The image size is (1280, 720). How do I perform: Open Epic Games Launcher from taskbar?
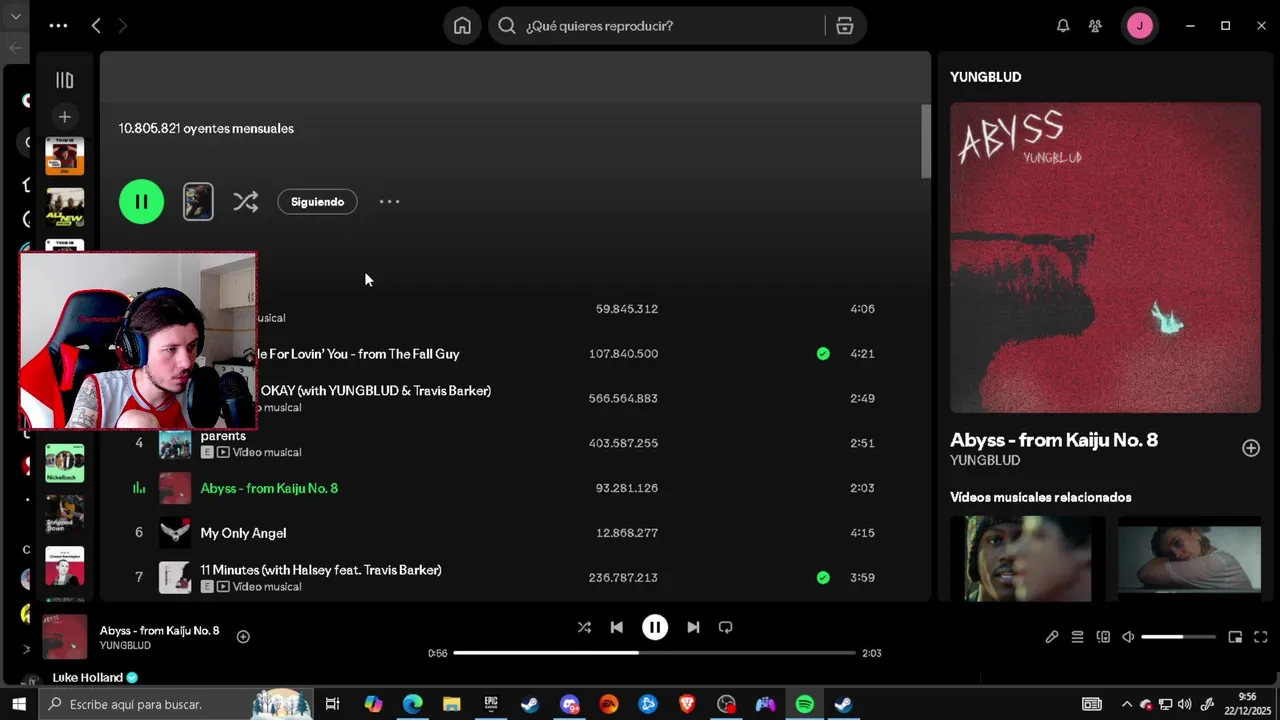coord(490,704)
